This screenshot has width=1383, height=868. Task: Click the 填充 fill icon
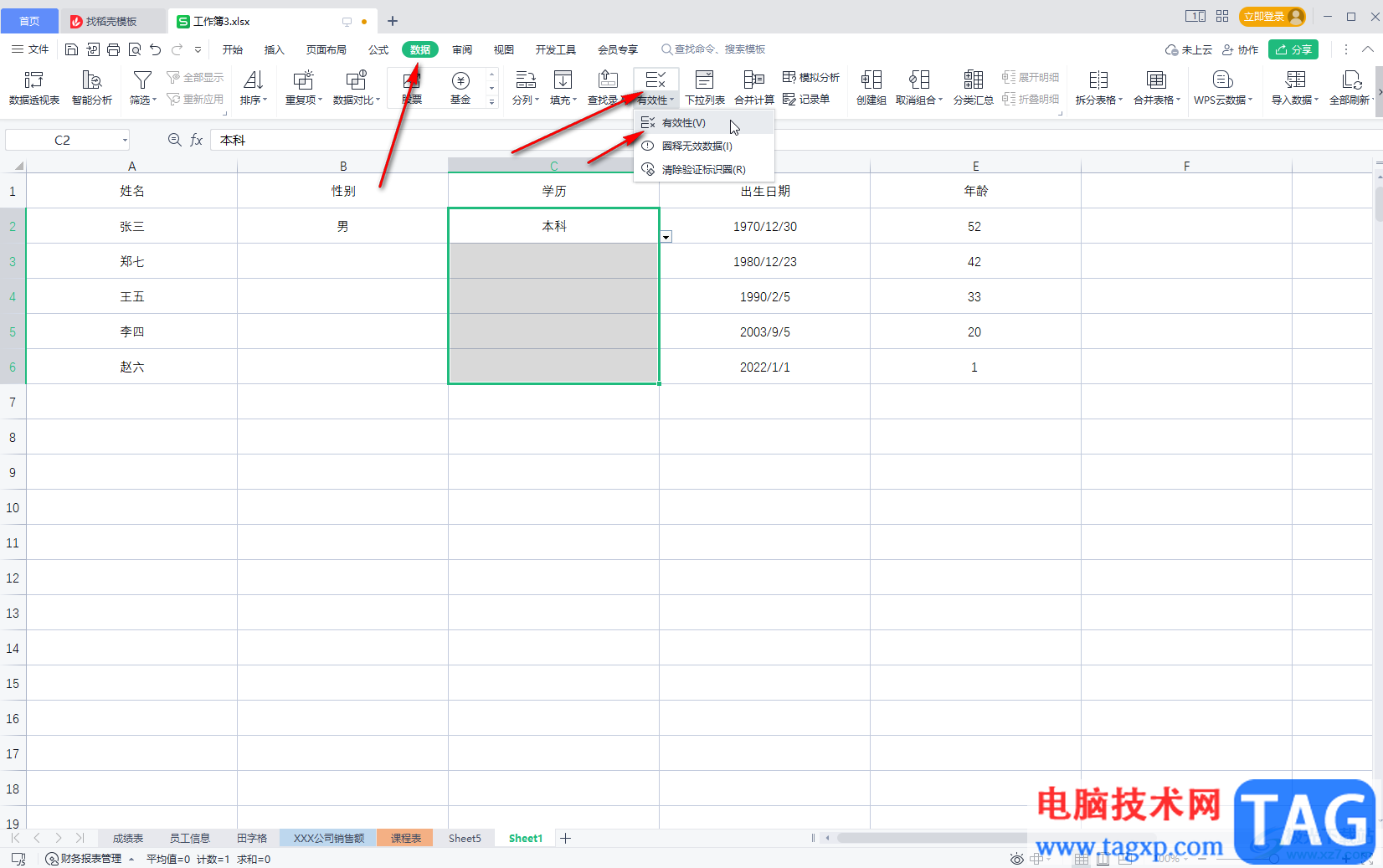click(563, 80)
